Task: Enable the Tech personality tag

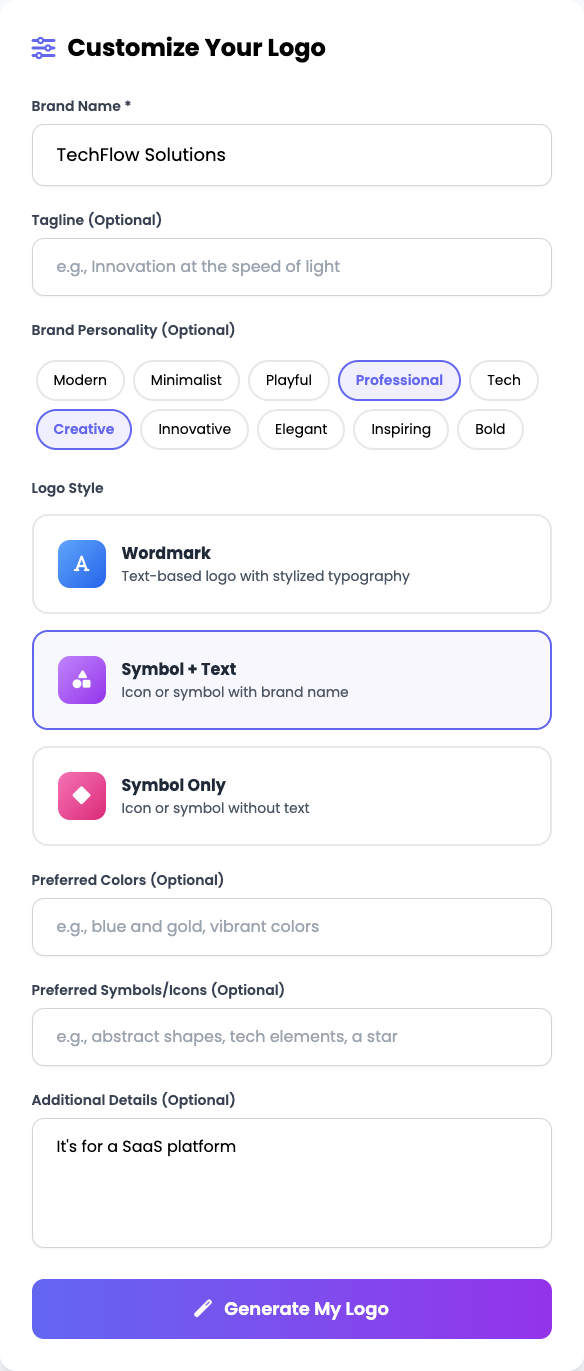Action: click(503, 380)
